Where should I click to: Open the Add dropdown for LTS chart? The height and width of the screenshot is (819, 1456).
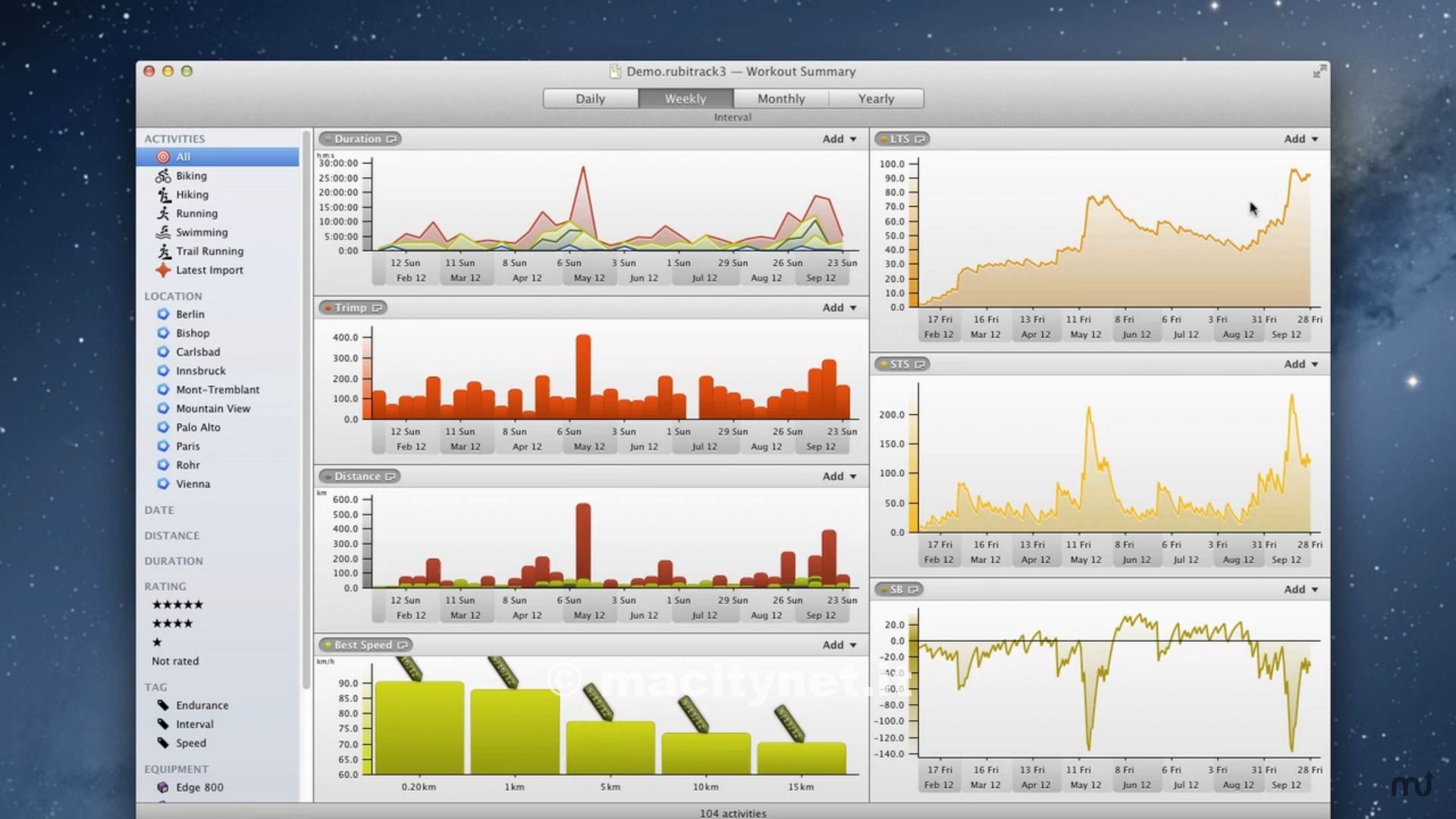pyautogui.click(x=1301, y=139)
